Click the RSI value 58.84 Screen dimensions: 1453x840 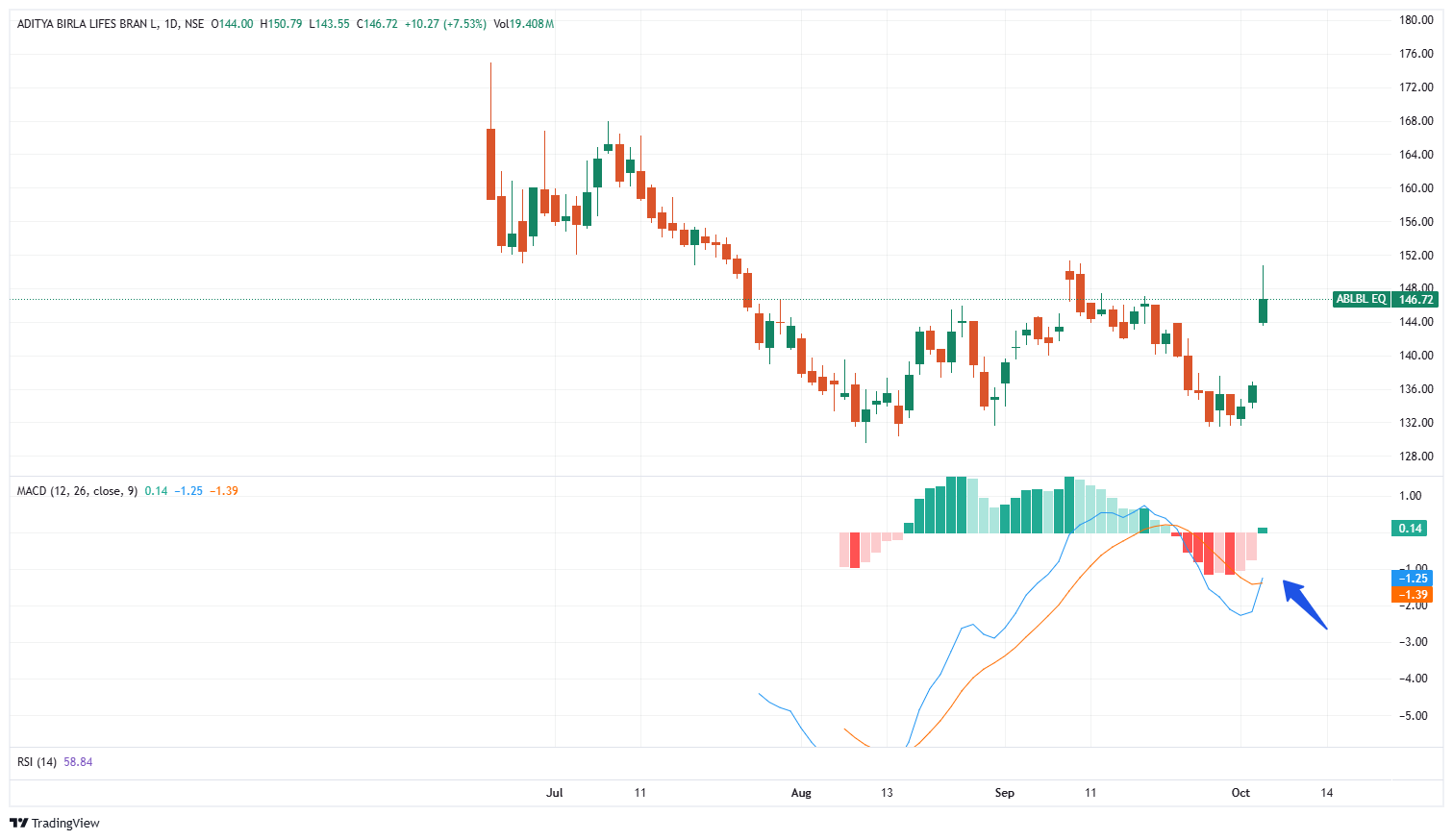78,762
